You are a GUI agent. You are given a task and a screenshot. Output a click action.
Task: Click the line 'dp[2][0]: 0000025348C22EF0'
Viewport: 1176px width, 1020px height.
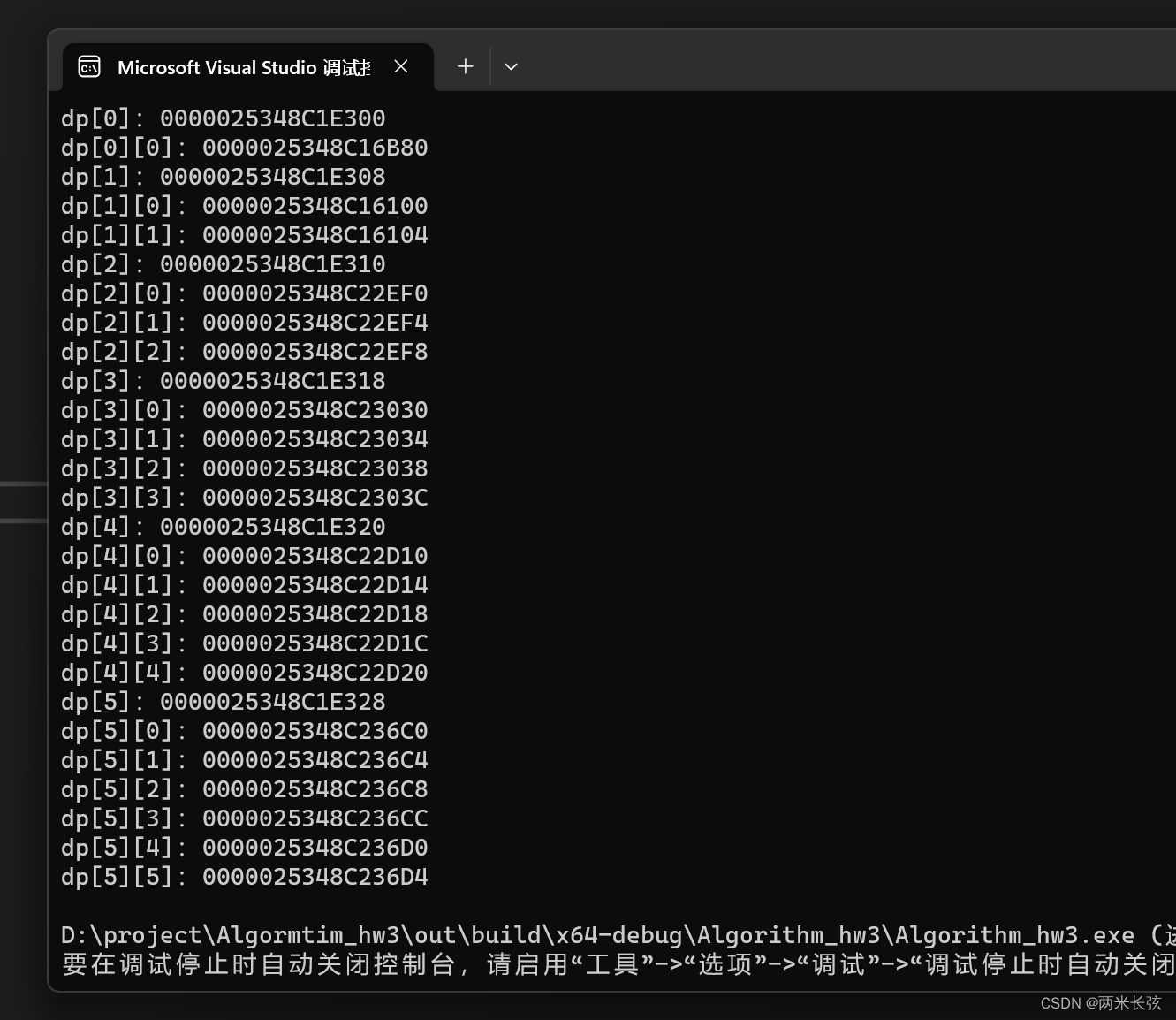point(245,293)
